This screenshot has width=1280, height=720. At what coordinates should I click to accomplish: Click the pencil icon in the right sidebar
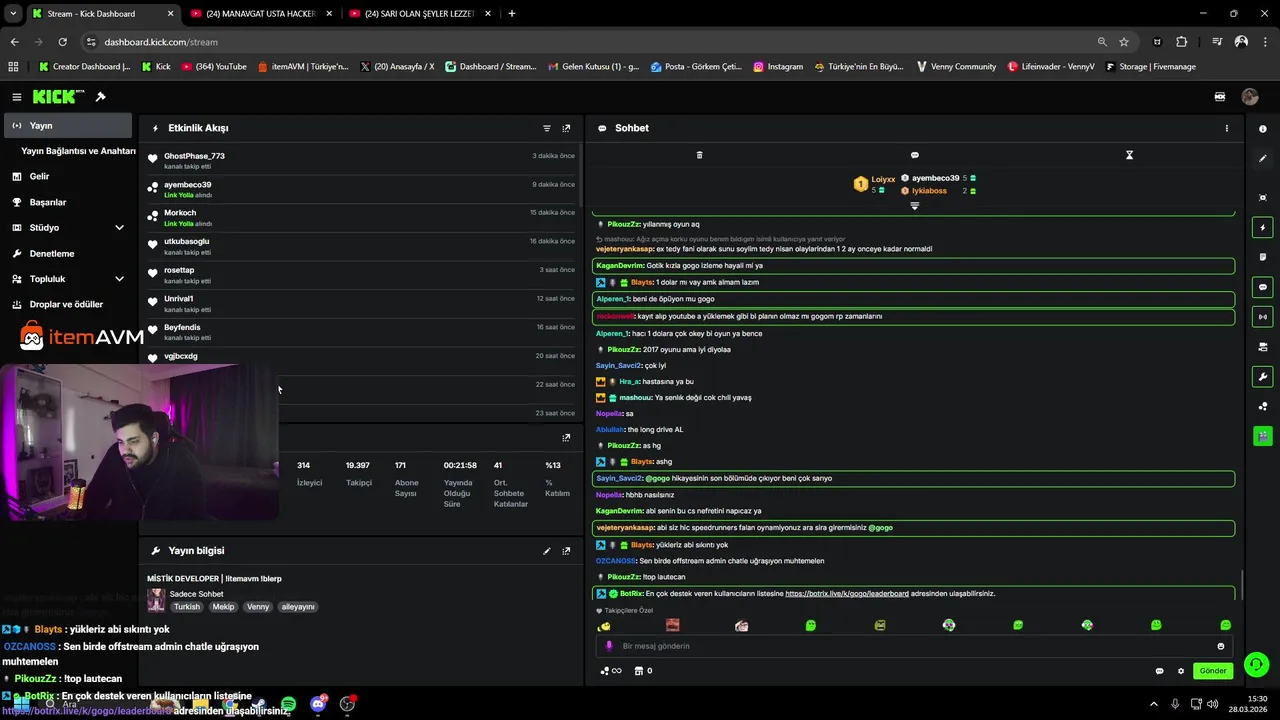click(x=1263, y=158)
